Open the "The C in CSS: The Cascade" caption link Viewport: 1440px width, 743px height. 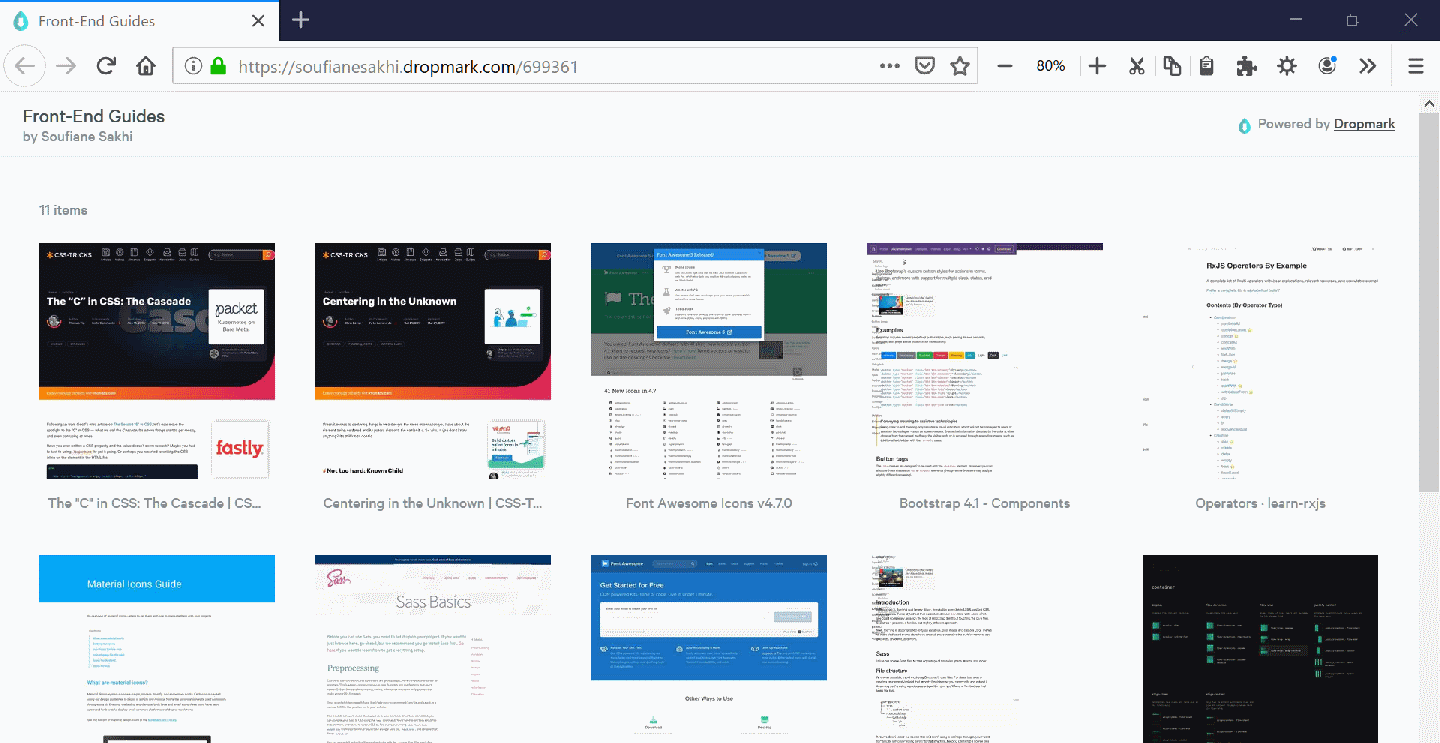[157, 503]
